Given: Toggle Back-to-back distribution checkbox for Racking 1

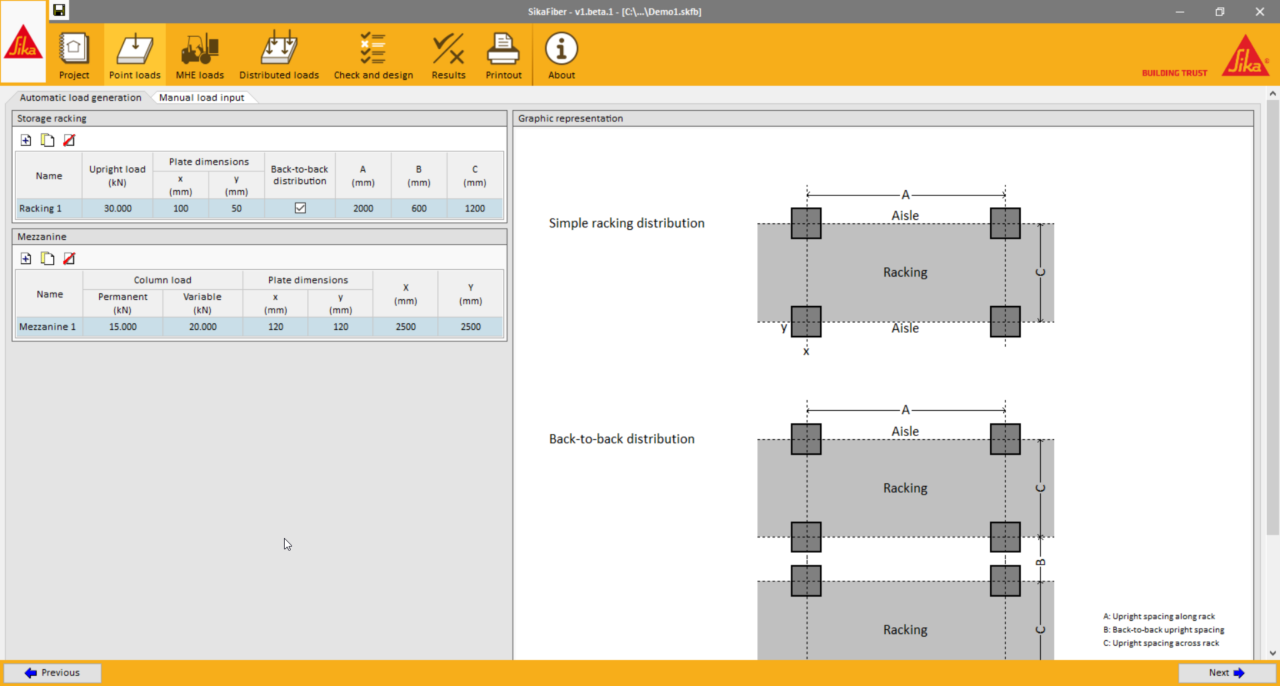Looking at the screenshot, I should pyautogui.click(x=300, y=208).
